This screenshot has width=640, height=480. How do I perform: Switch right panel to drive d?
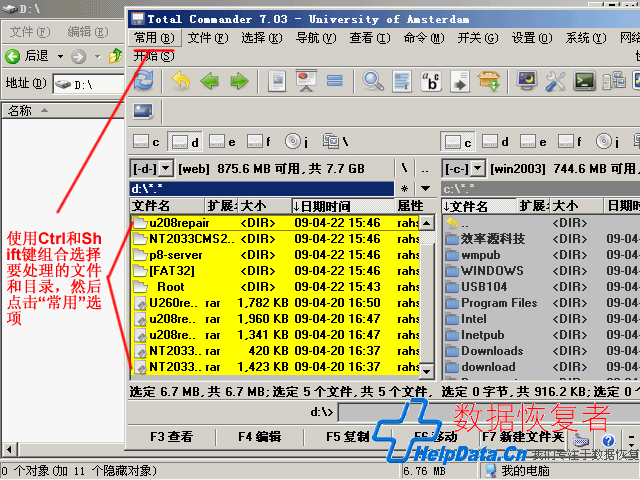tap(495, 142)
